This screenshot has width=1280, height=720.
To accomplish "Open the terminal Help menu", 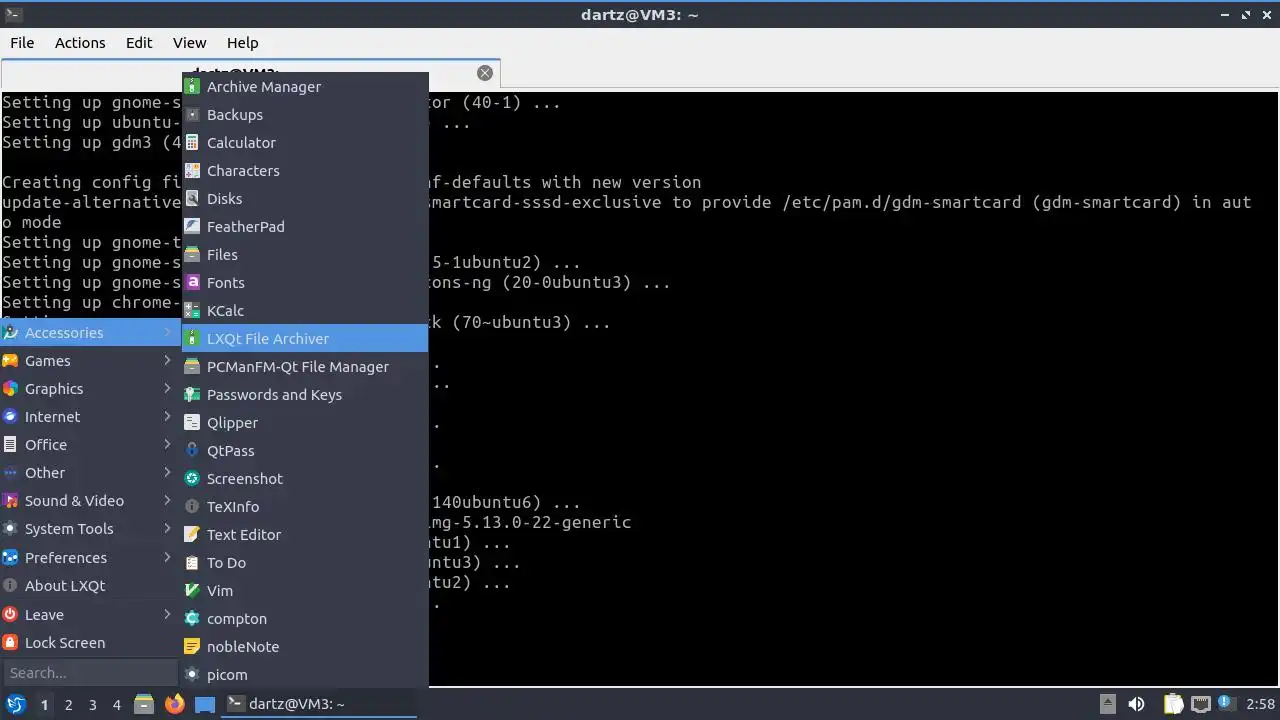I will pyautogui.click(x=242, y=43).
